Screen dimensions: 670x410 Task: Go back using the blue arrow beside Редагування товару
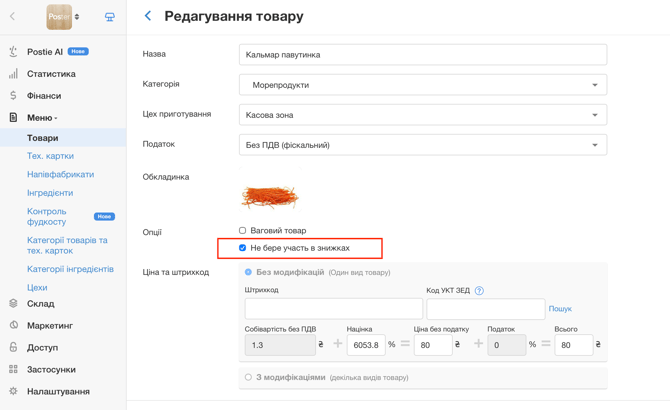tap(148, 16)
